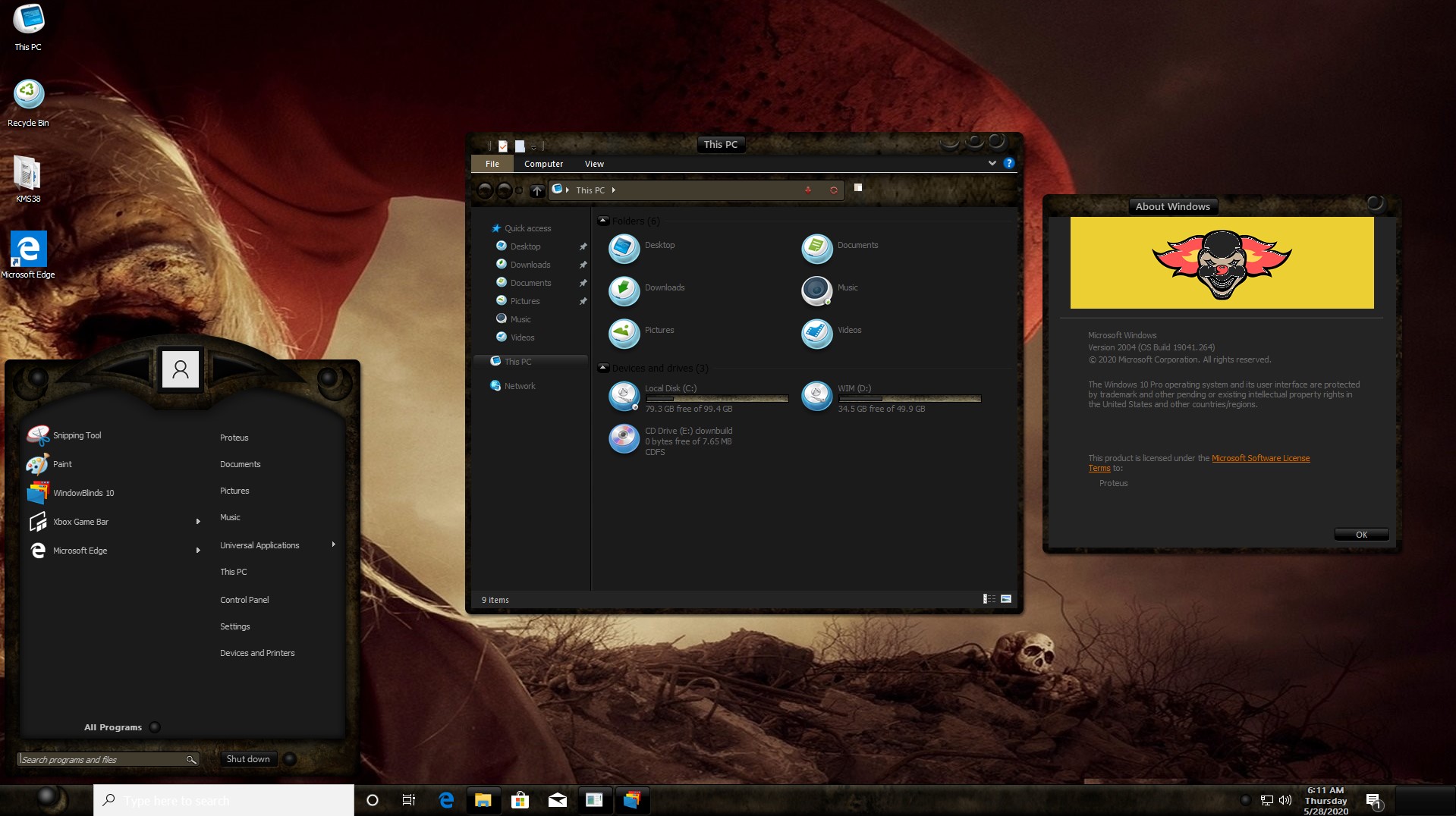The image size is (1456, 816).
Task: Click the clock showing 6:11 AM
Action: (x=1325, y=801)
